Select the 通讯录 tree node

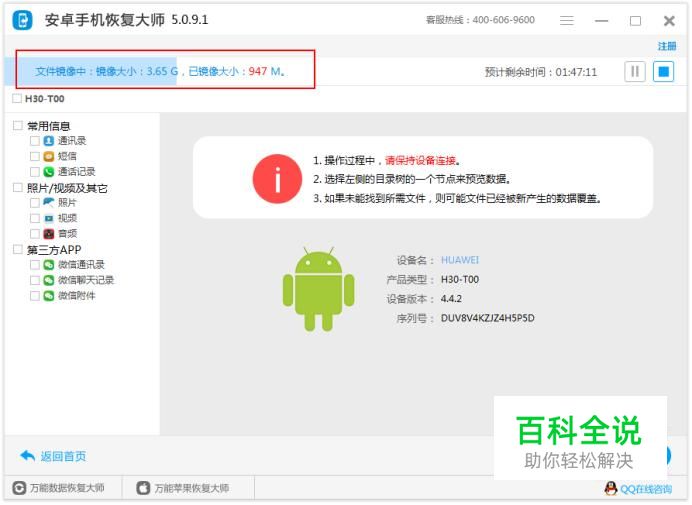pyautogui.click(x=72, y=141)
